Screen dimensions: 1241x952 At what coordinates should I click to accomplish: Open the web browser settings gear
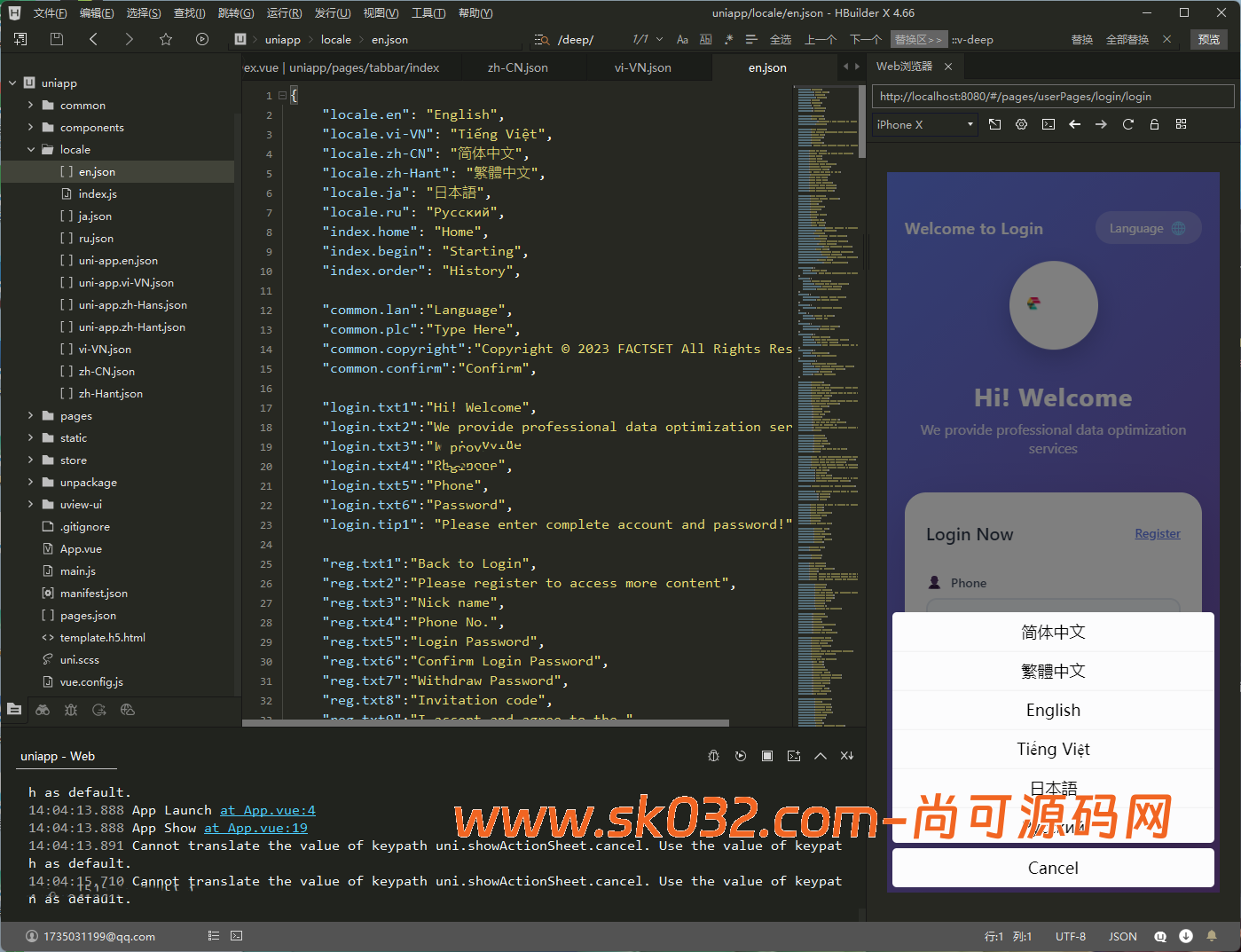click(x=1021, y=124)
